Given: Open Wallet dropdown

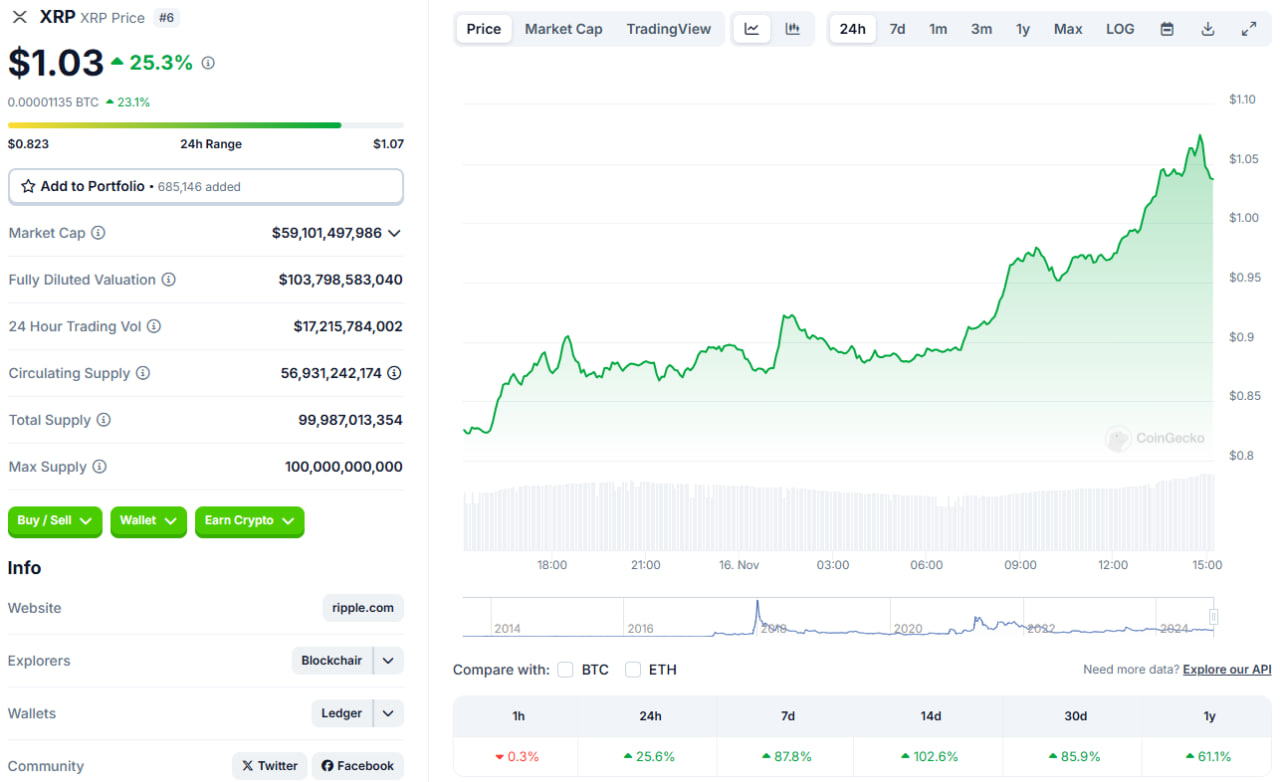Looking at the screenshot, I should tap(148, 521).
